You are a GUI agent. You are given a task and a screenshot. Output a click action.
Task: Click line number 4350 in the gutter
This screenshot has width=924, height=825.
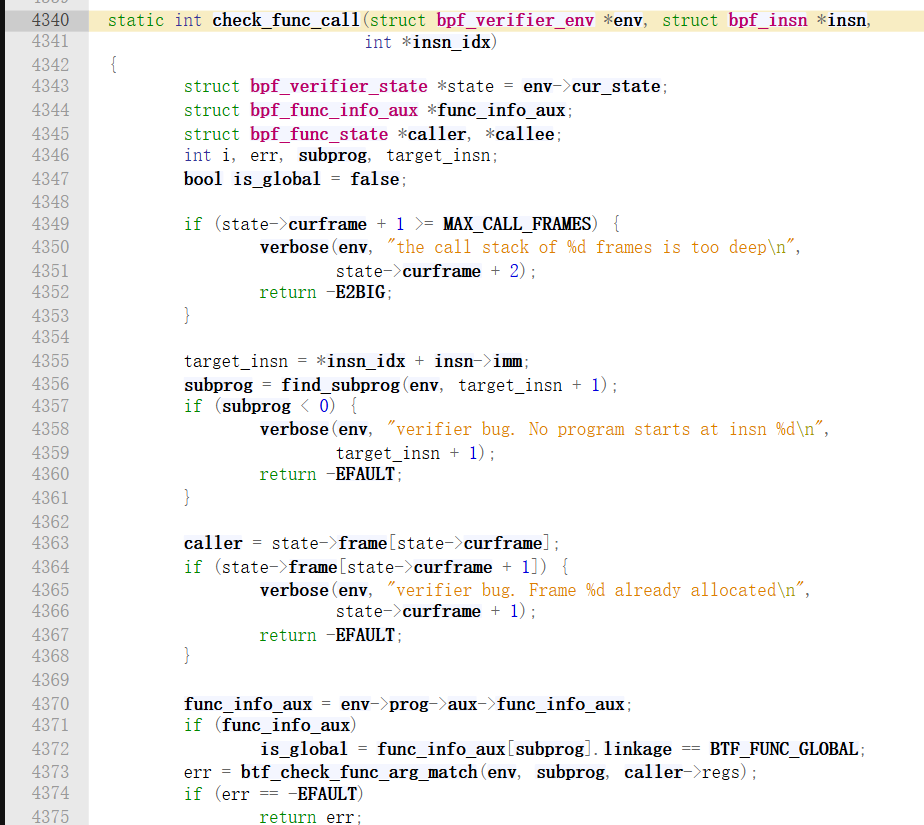point(51,247)
